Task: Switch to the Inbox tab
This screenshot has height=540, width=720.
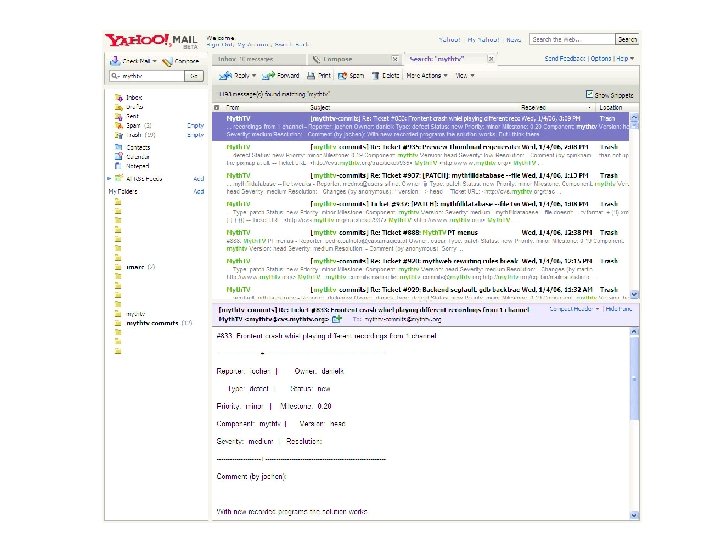Action: tap(259, 59)
